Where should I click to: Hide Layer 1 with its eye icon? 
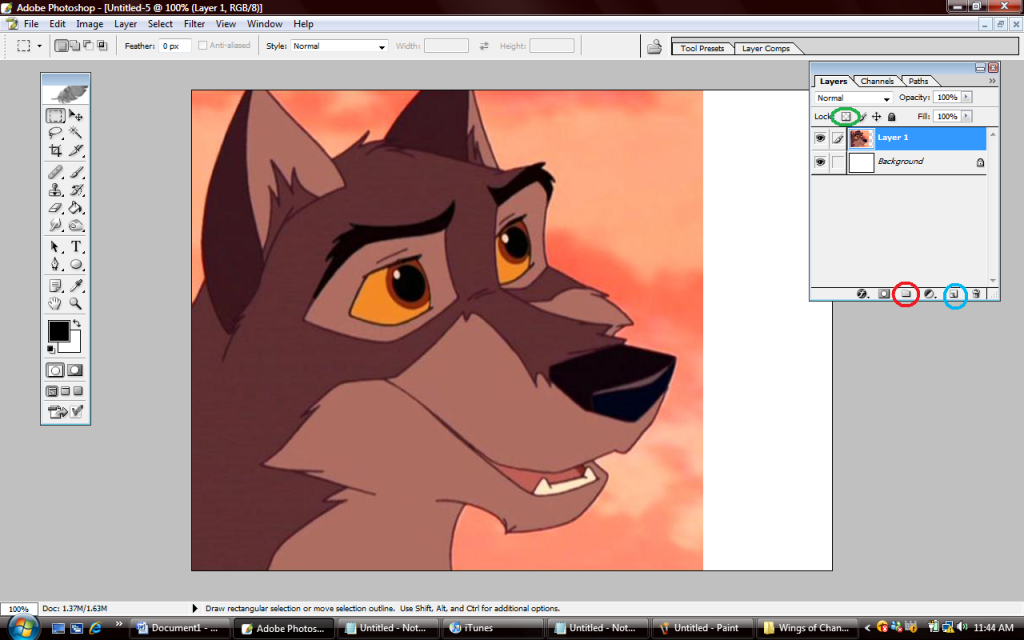pyautogui.click(x=820, y=138)
